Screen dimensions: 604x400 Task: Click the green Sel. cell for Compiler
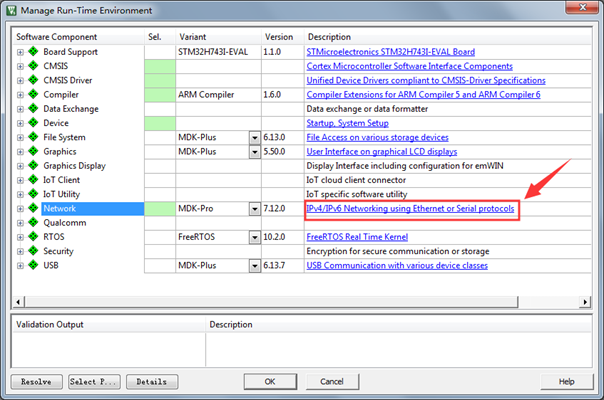pyautogui.click(x=160, y=94)
